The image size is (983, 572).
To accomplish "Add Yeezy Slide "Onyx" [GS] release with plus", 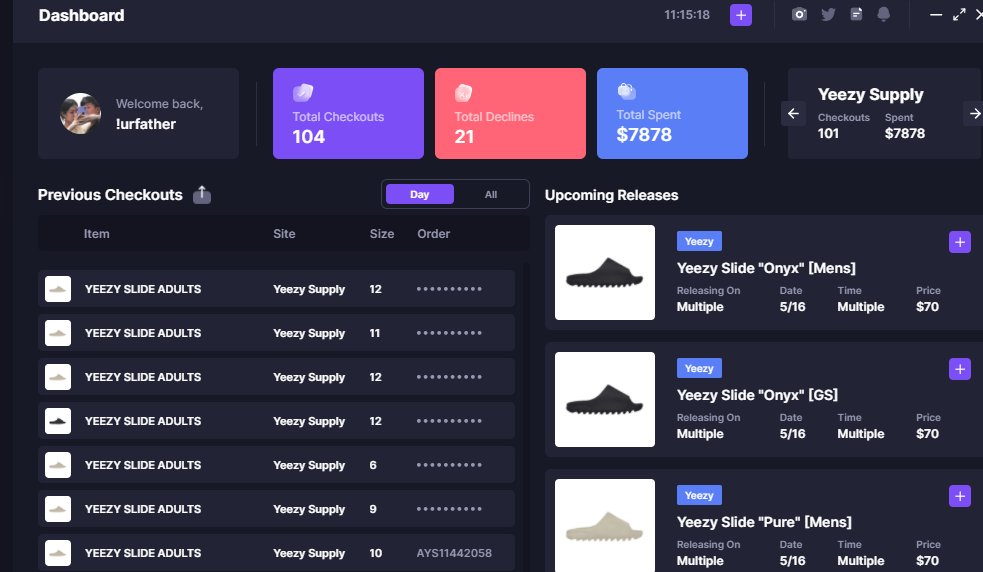I will coord(960,369).
